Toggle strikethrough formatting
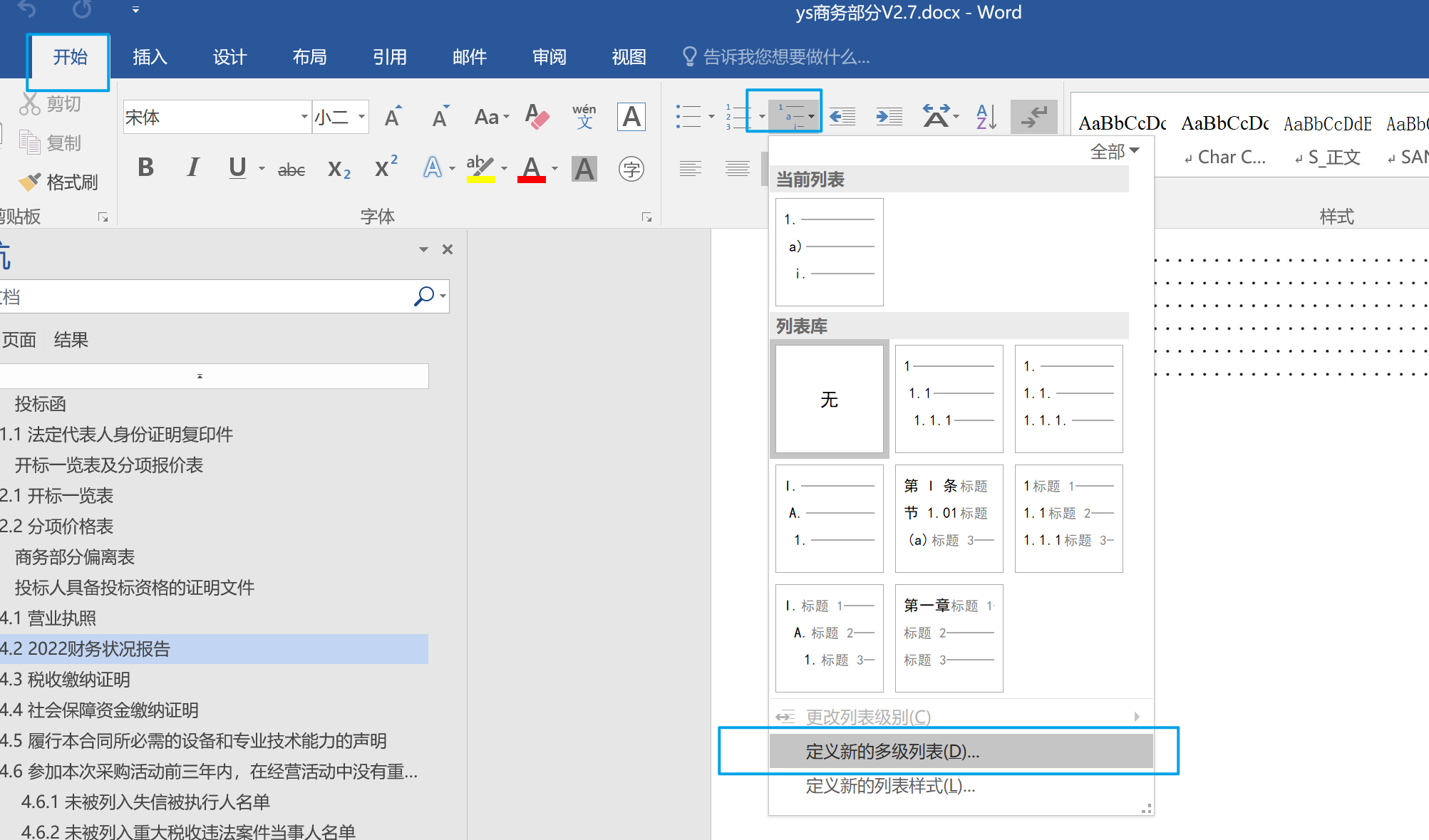Image resolution: width=1429 pixels, height=840 pixels. point(292,170)
